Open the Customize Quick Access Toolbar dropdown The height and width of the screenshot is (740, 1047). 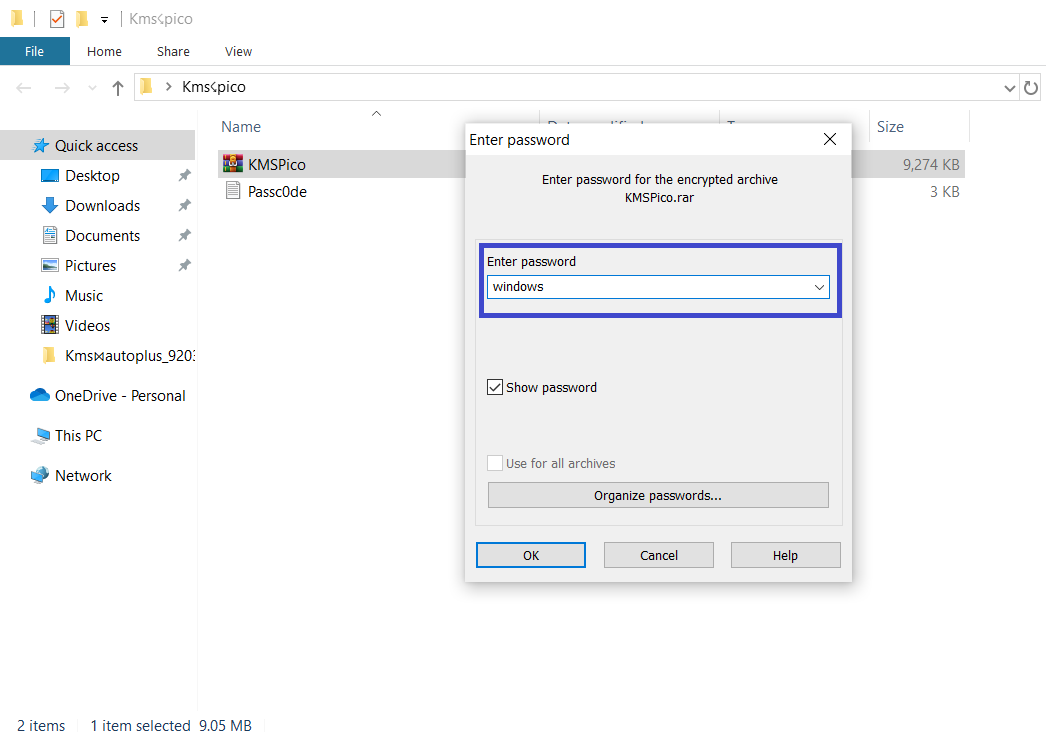(104, 20)
